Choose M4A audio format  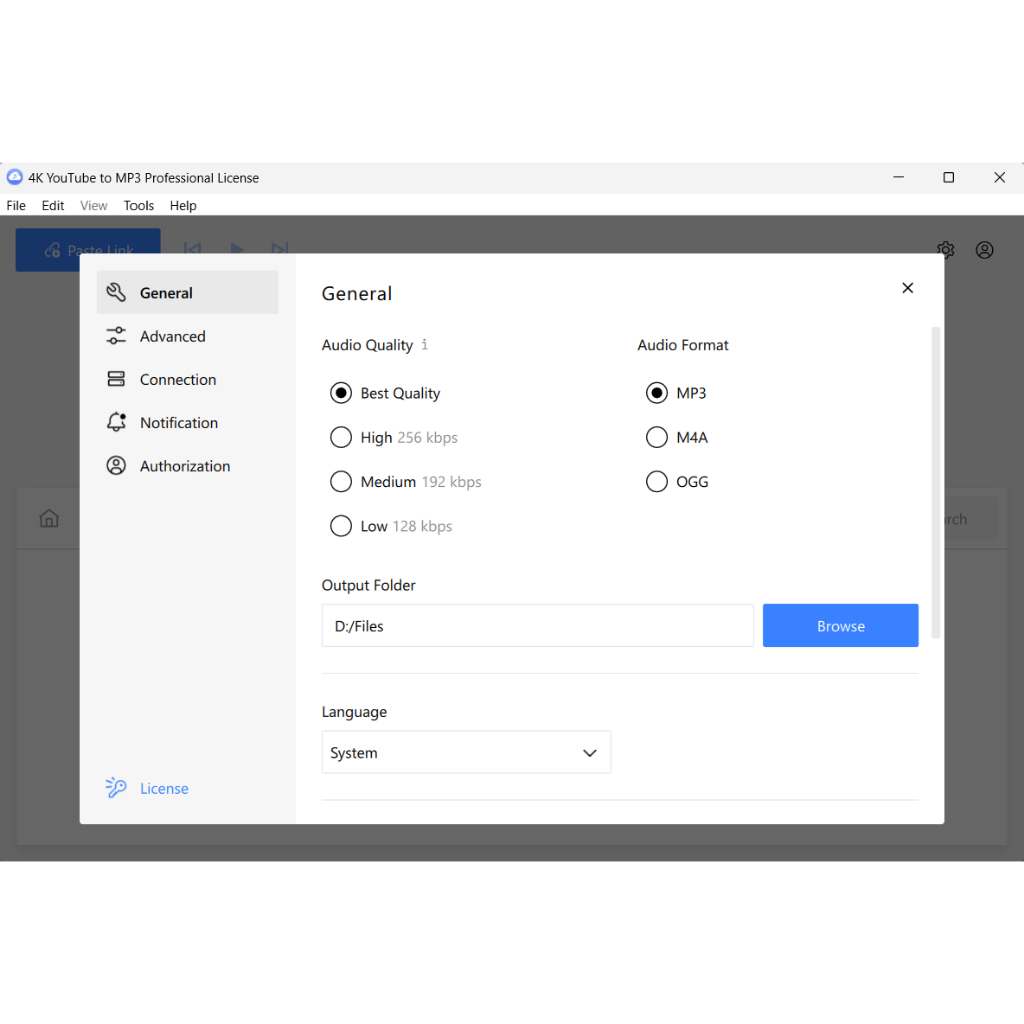[x=657, y=438]
